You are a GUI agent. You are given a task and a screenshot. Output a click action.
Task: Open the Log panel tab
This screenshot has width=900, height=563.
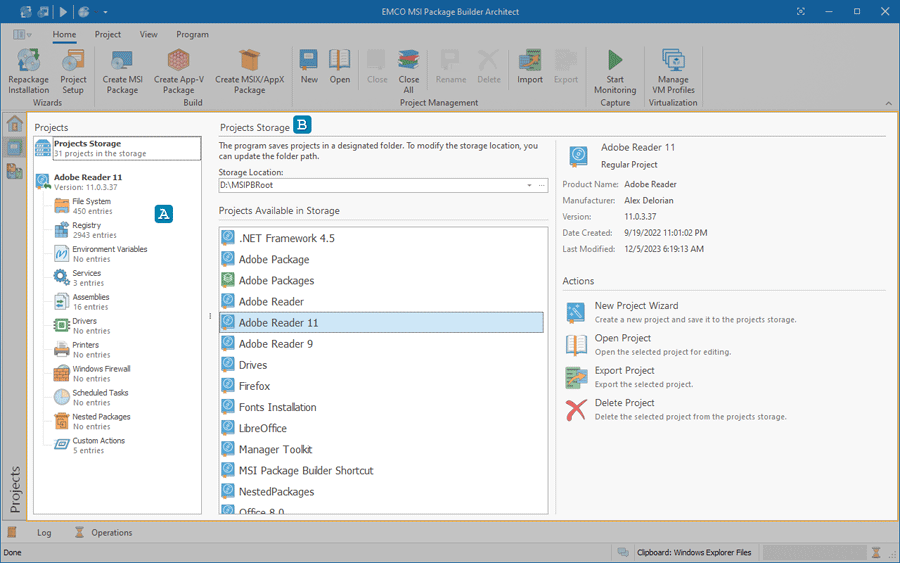44,533
